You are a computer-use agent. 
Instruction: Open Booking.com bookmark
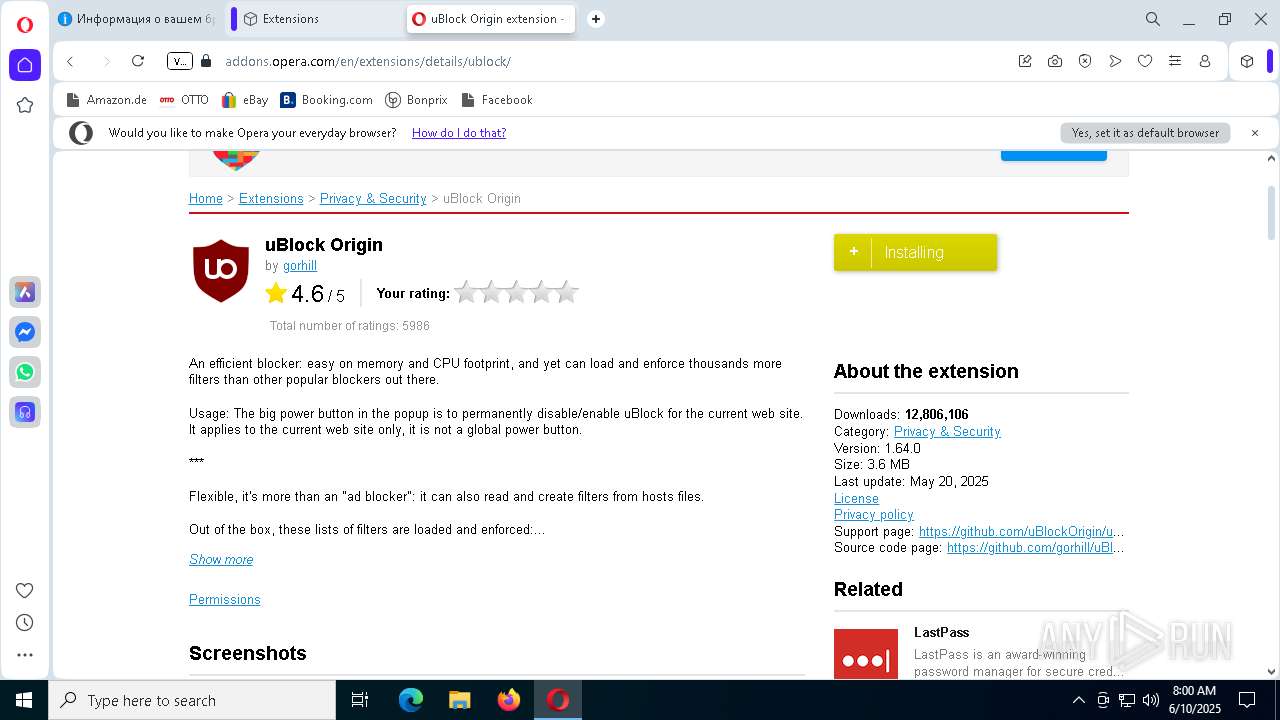tap(327, 100)
